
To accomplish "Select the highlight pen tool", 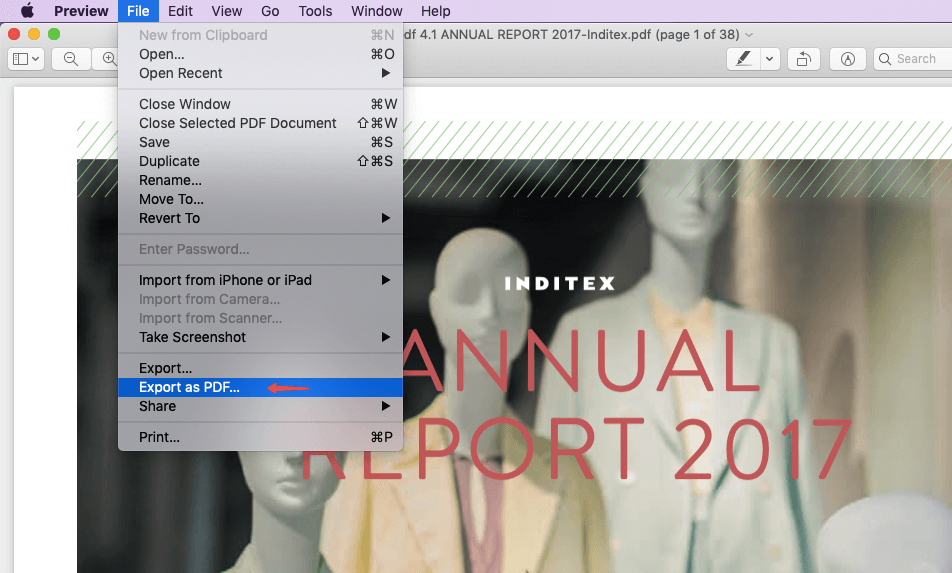I will point(743,59).
